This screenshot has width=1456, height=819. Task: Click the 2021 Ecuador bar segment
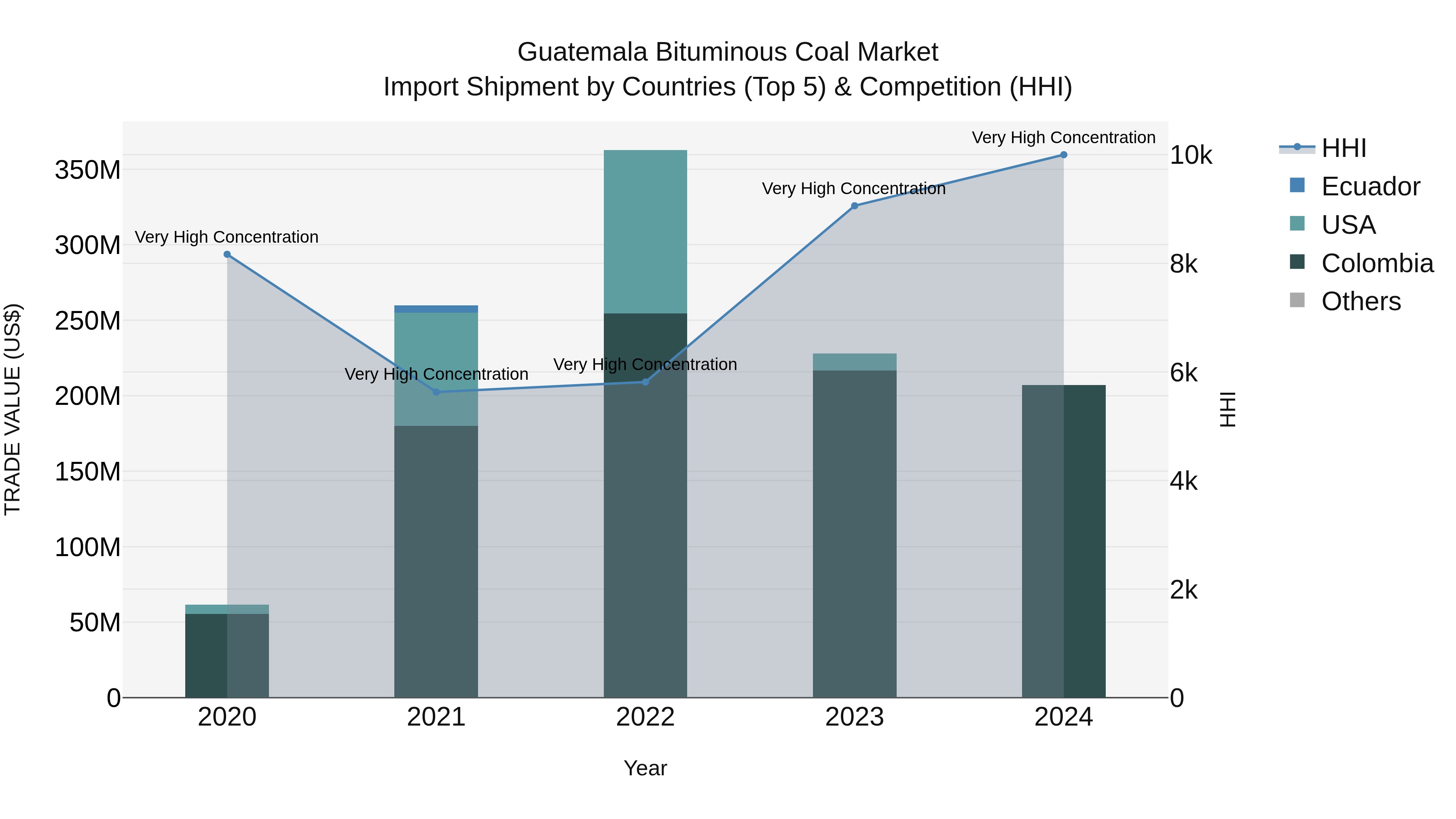click(436, 309)
